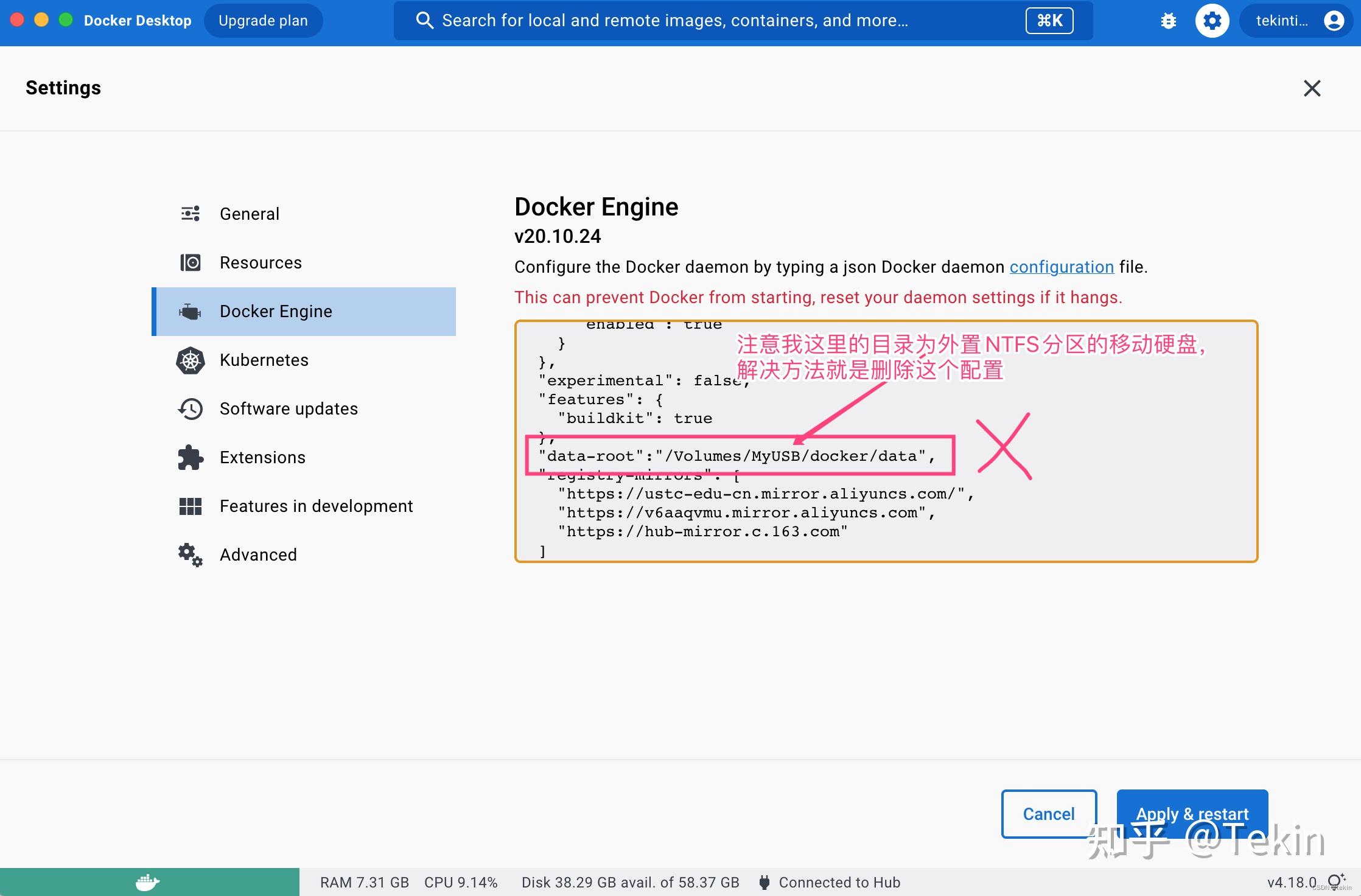
Task: Click the Docker whale icon in status bar
Action: (x=148, y=881)
